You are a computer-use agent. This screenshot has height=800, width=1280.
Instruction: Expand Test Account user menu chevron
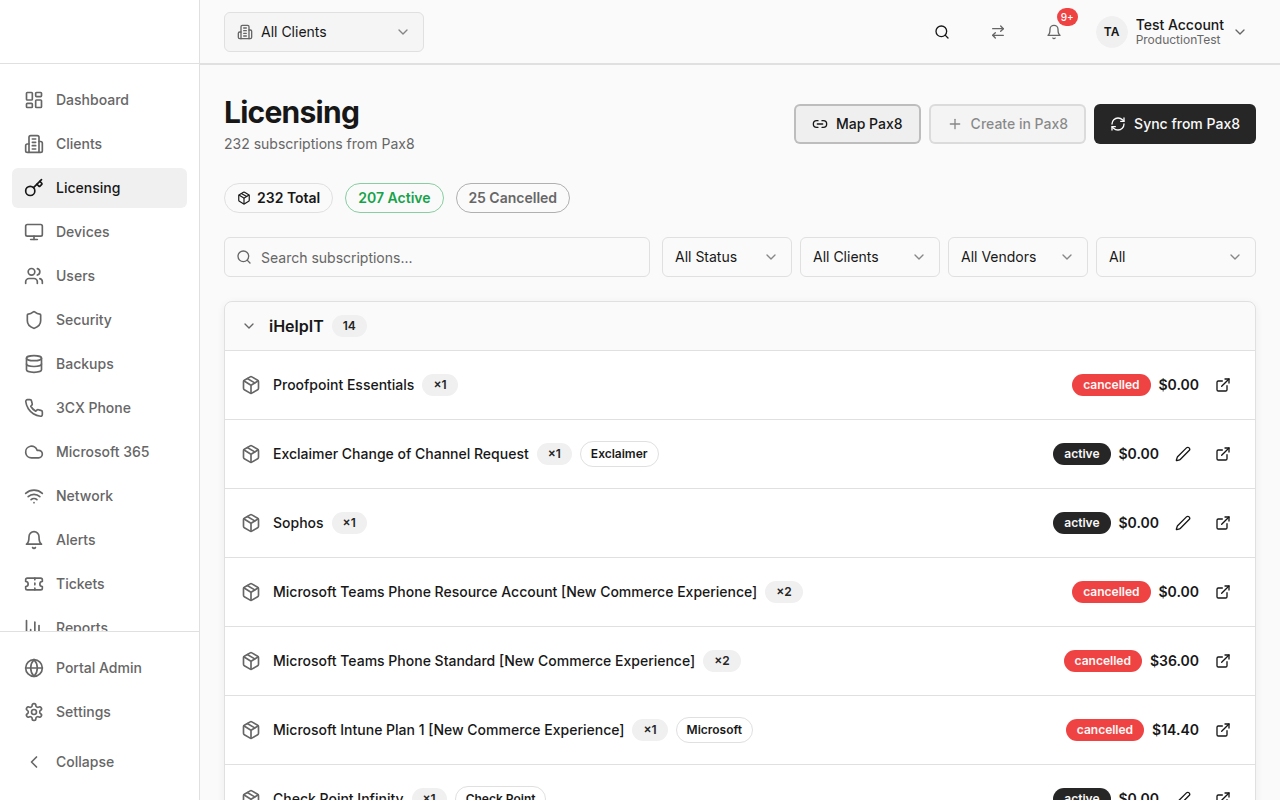click(x=1240, y=32)
